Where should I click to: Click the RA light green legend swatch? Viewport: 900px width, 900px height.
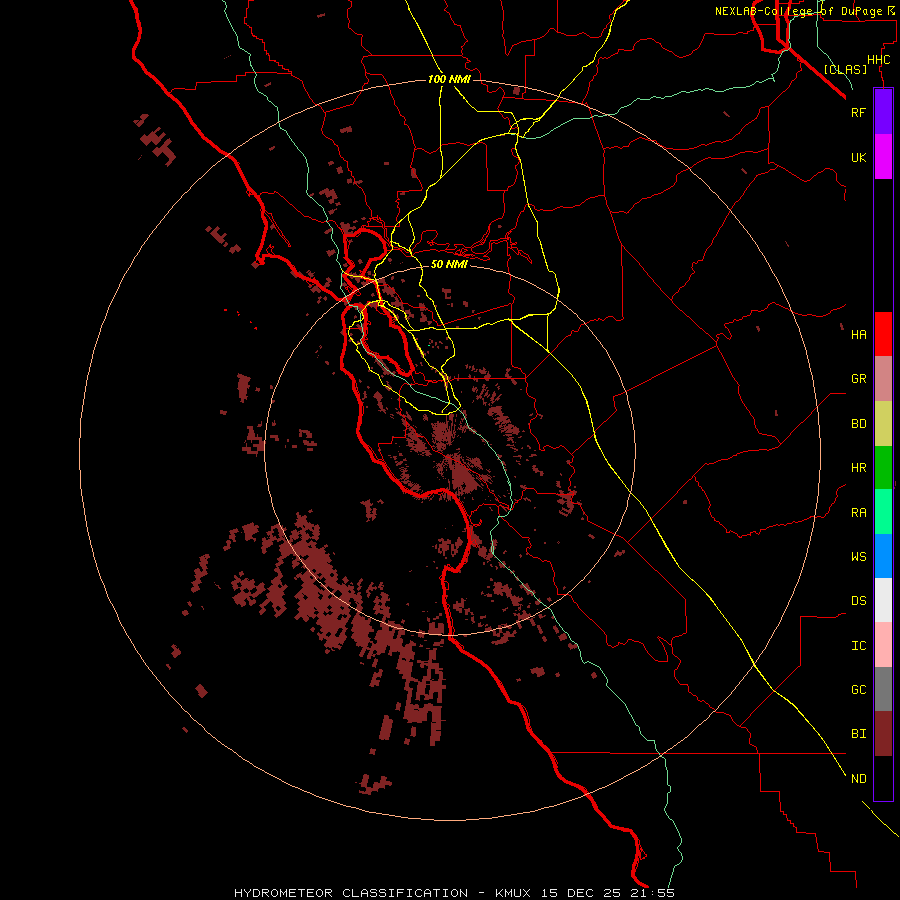tap(883, 512)
